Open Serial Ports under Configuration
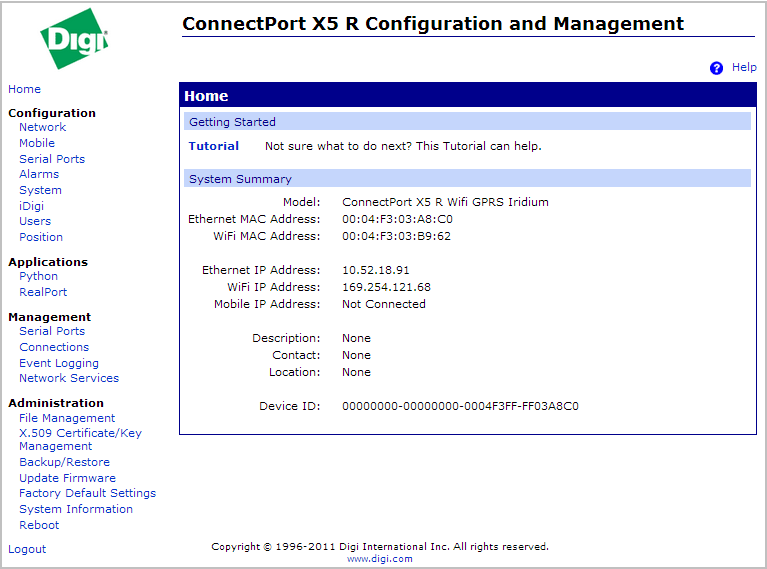 tap(52, 159)
